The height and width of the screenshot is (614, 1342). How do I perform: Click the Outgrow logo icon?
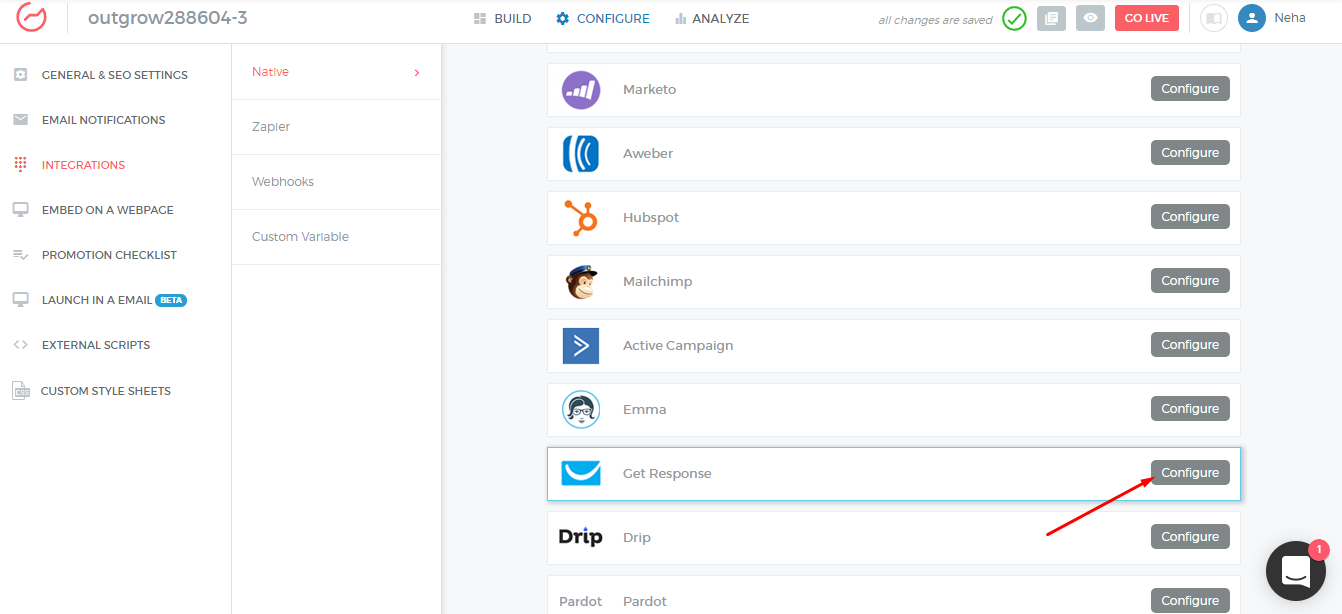(x=31, y=18)
